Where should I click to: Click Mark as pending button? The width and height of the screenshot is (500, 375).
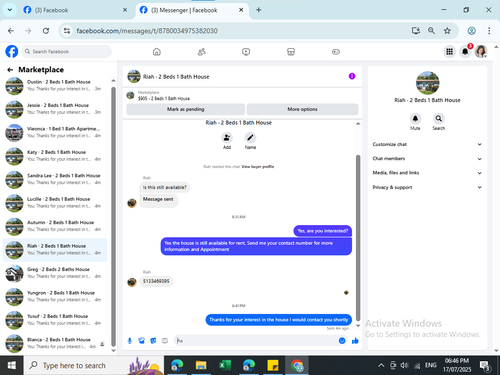coord(186,109)
